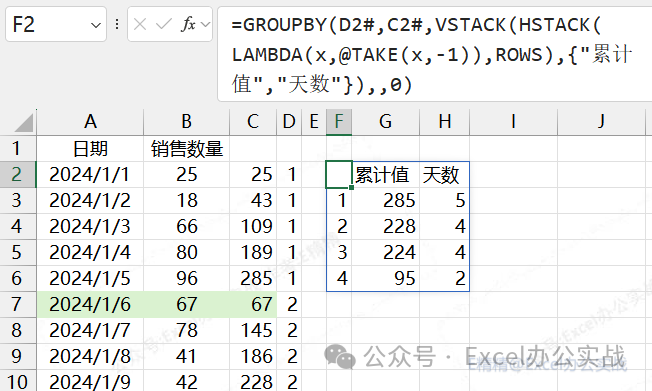Select row 5 header
Screen dimensions: 652x391
click(x=18, y=252)
